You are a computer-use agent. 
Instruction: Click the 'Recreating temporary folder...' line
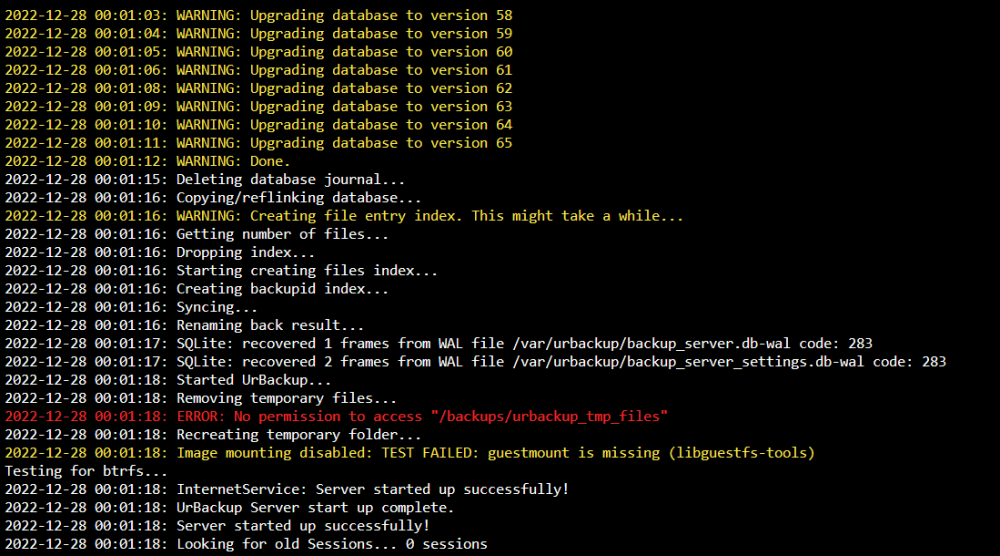click(x=213, y=435)
